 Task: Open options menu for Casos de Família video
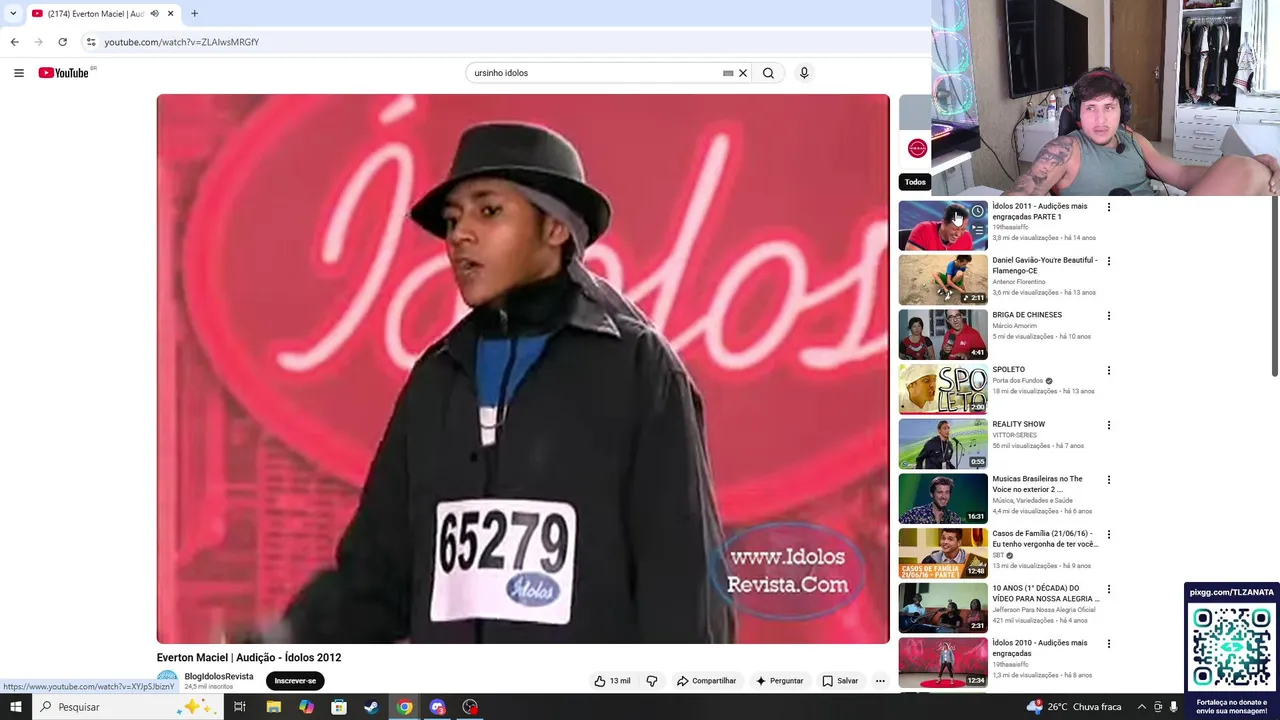(1108, 534)
